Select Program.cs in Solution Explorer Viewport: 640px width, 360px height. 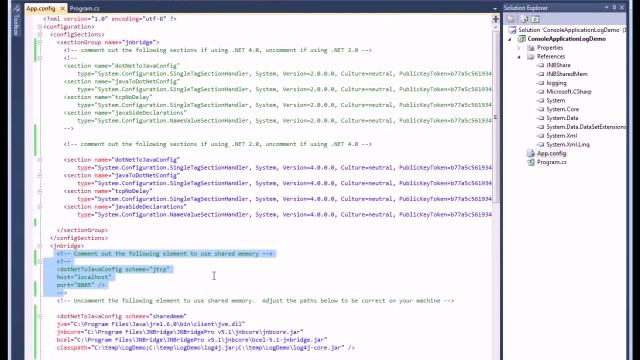coord(551,162)
